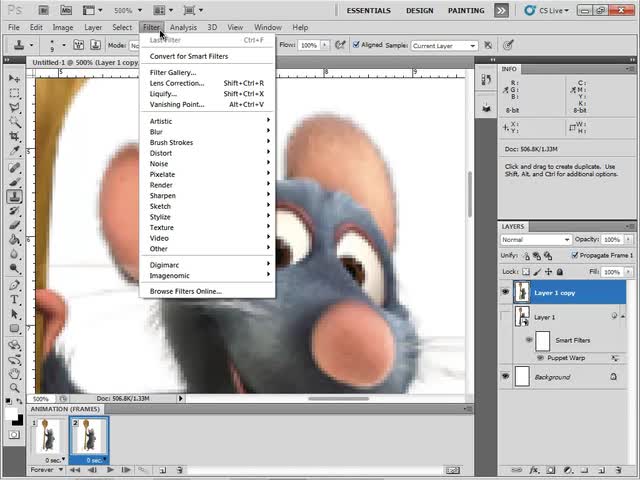Hide the Layer 1 copy layer
This screenshot has width=640, height=480.
505,292
